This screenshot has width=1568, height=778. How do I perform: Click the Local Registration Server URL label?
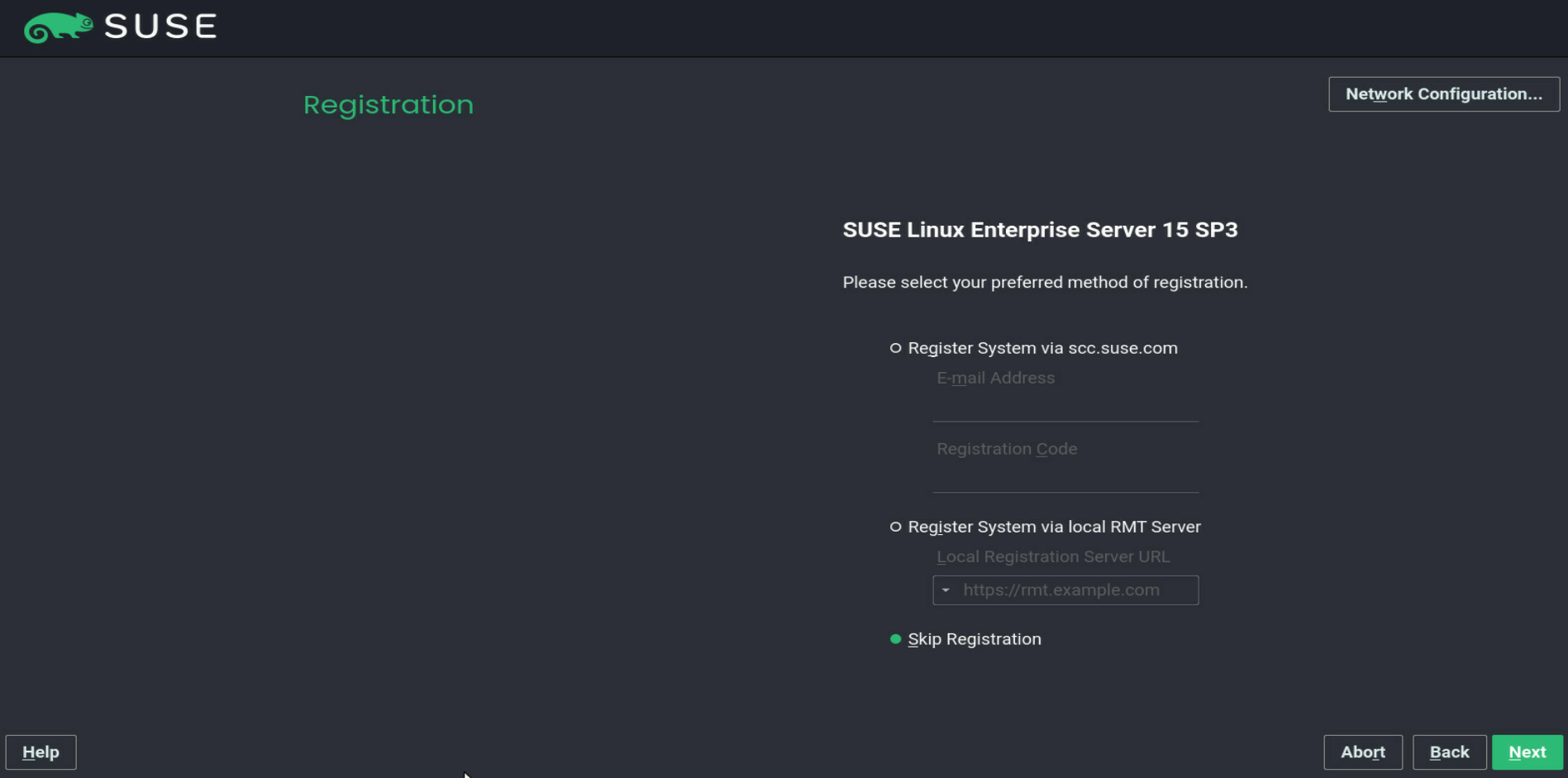pos(1053,556)
